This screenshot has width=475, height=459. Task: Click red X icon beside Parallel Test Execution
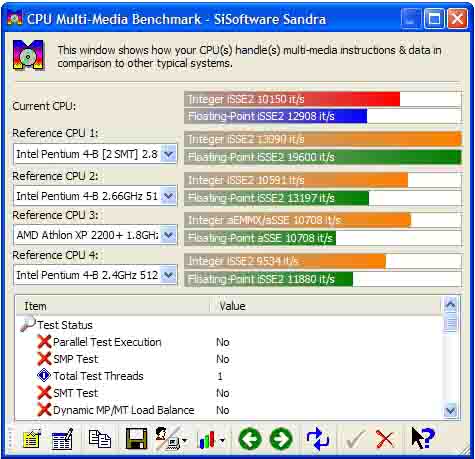[x=44, y=342]
